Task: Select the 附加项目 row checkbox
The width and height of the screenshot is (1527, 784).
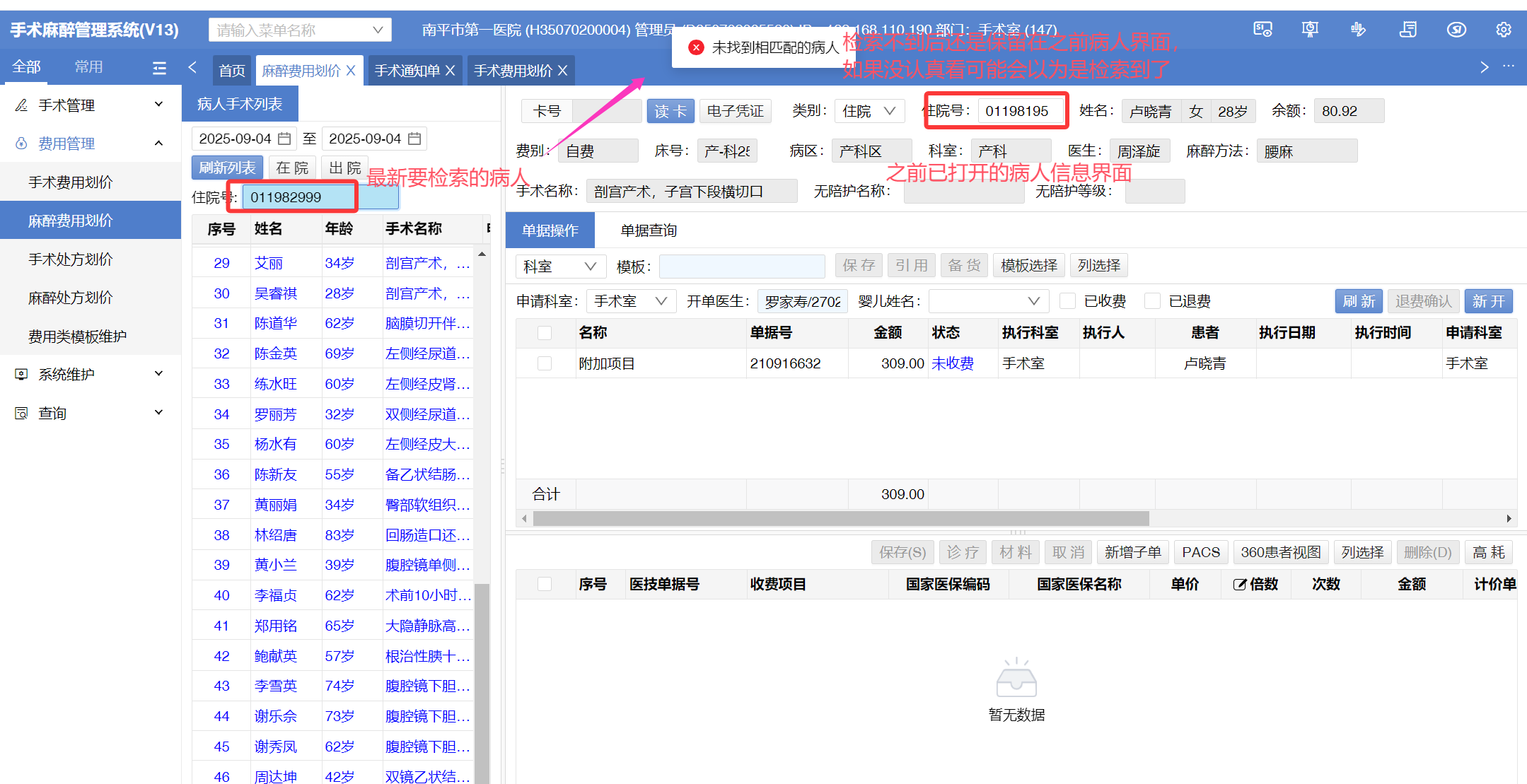Action: click(x=545, y=363)
